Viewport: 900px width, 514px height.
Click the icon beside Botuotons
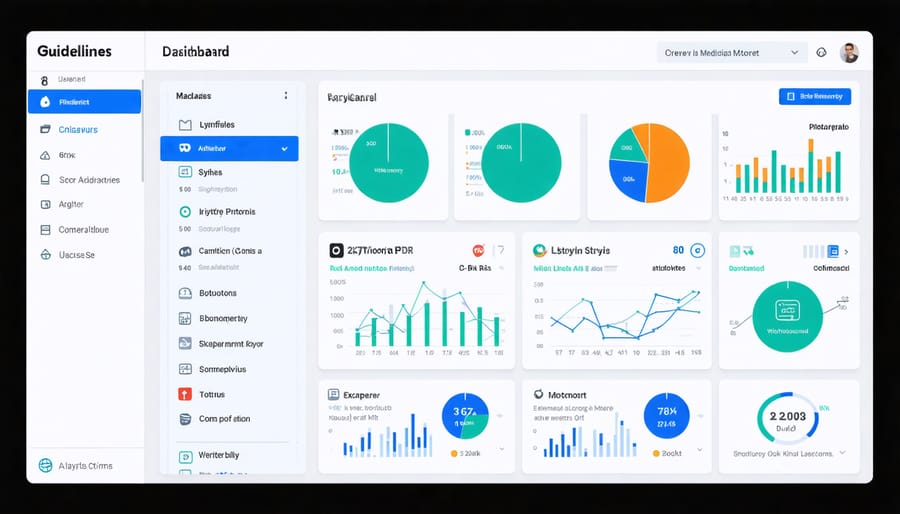pos(185,293)
